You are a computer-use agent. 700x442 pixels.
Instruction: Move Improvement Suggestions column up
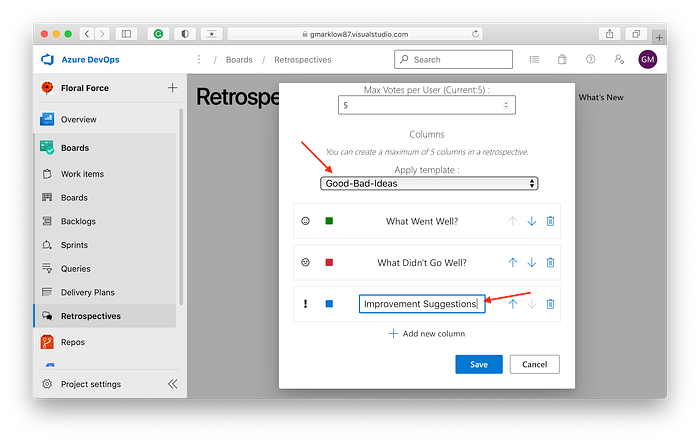512,304
